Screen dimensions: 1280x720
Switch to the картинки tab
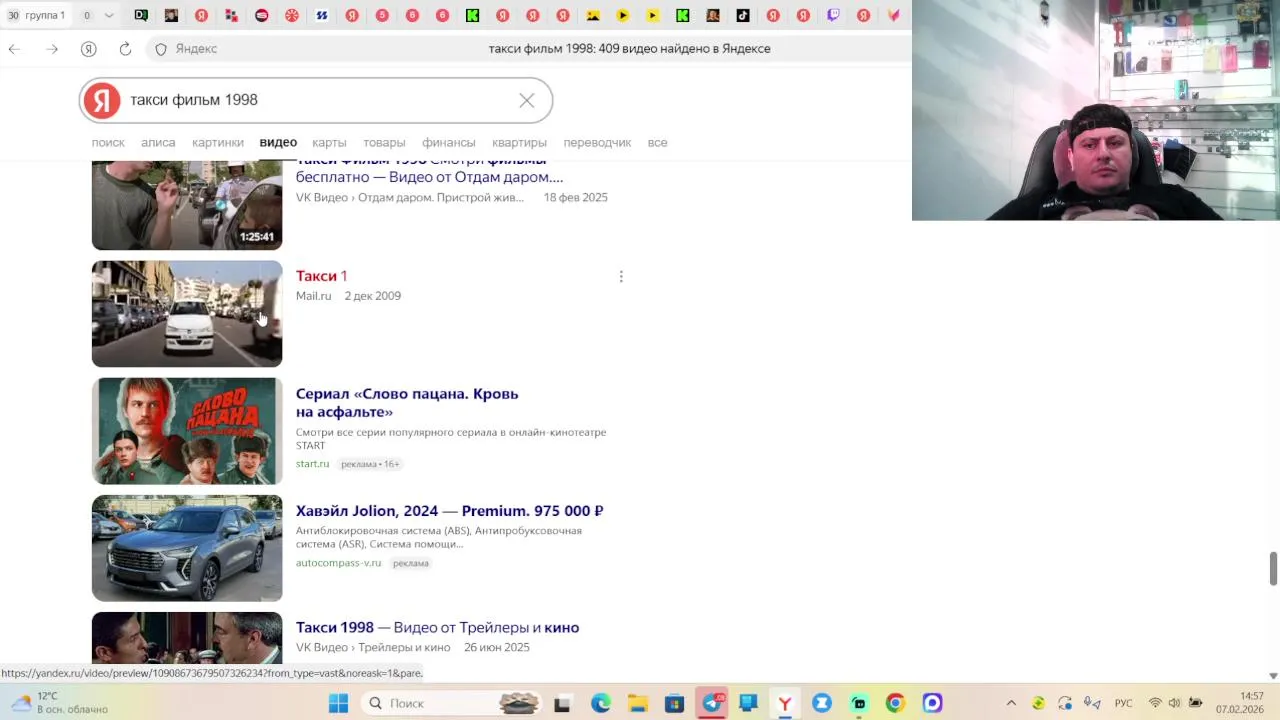[x=218, y=142]
